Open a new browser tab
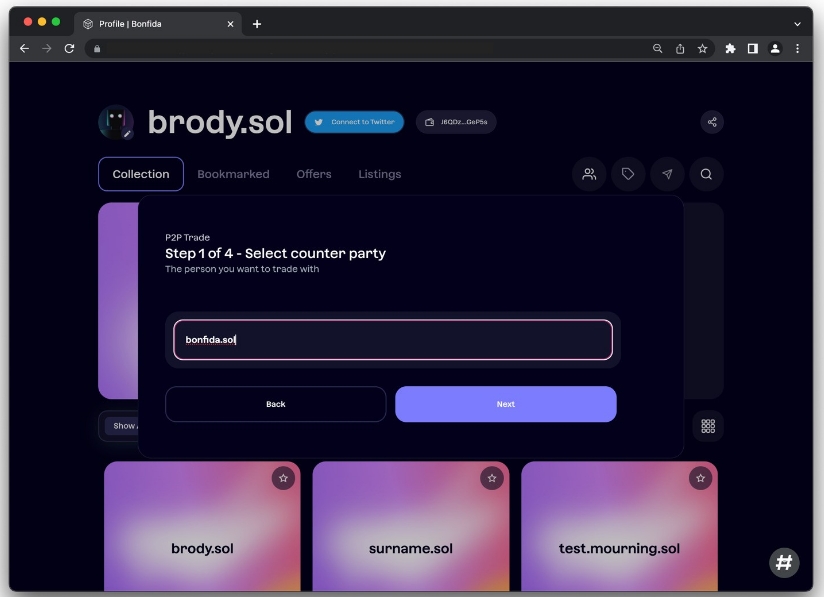 256,24
